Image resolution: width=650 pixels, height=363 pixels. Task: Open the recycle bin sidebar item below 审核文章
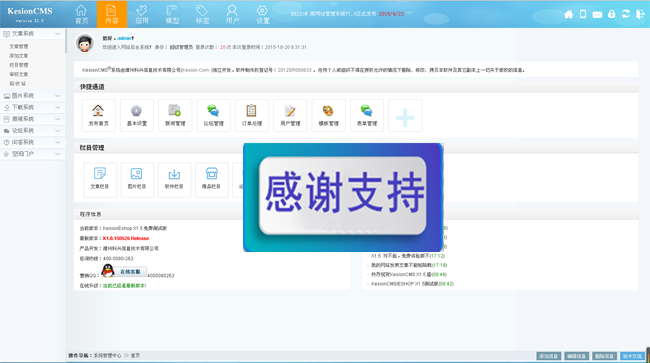[17, 84]
